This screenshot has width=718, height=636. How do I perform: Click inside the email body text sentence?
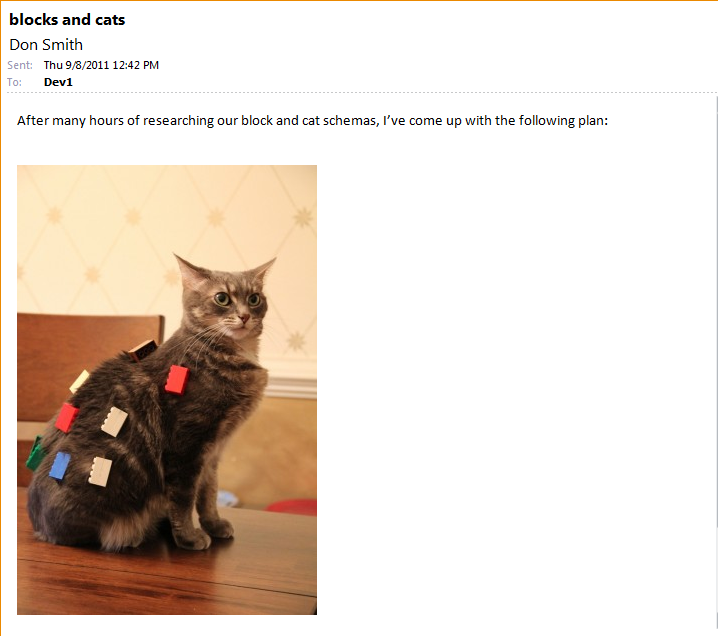click(312, 120)
